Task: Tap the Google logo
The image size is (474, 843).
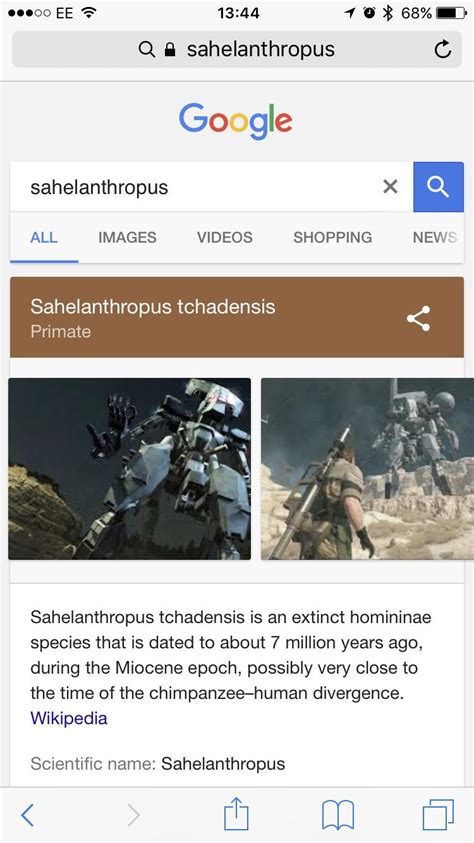Action: point(235,121)
